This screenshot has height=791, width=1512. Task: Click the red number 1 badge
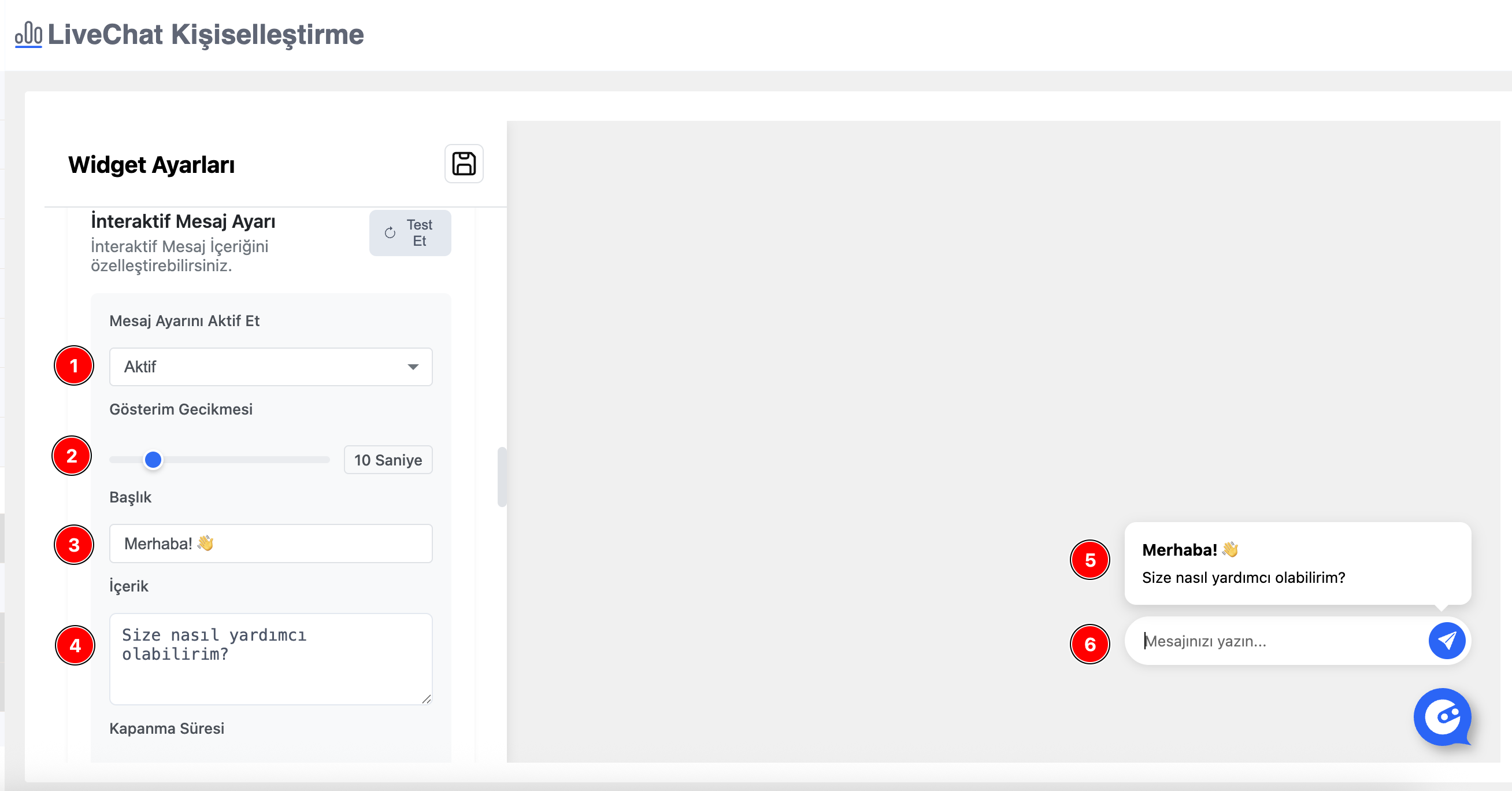(74, 366)
